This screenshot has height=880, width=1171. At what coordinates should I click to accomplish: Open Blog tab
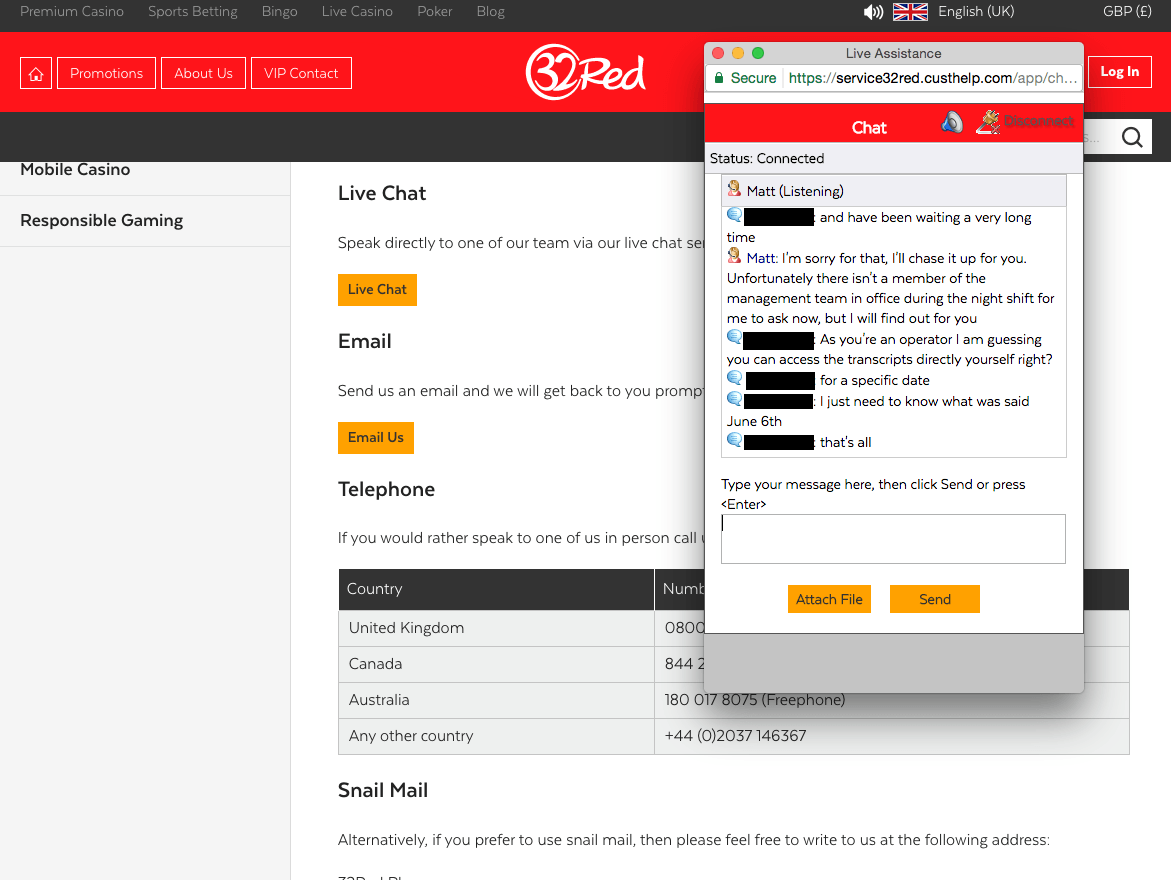tap(491, 12)
